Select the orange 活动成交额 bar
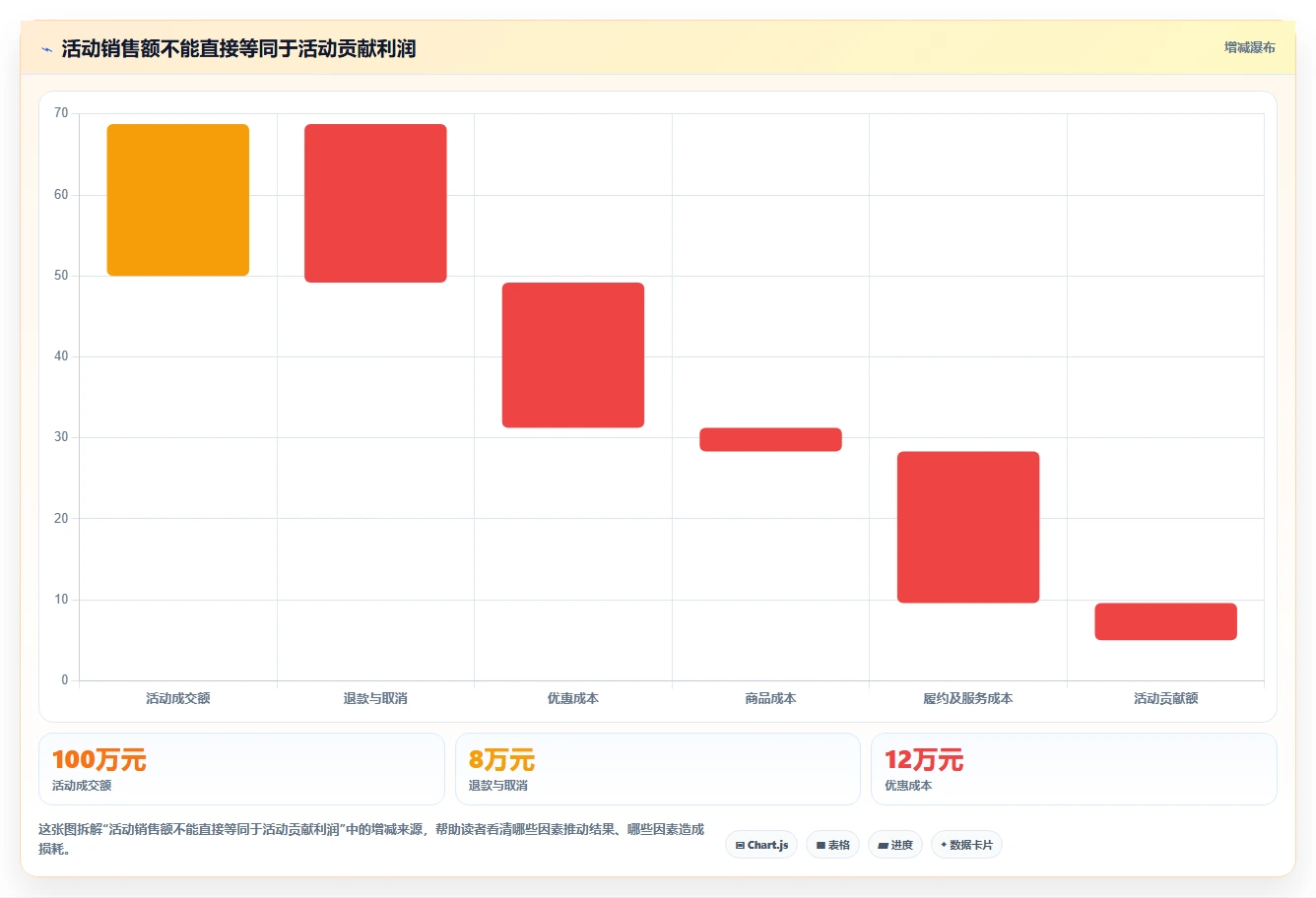This screenshot has width=1316, height=898. 178,200
